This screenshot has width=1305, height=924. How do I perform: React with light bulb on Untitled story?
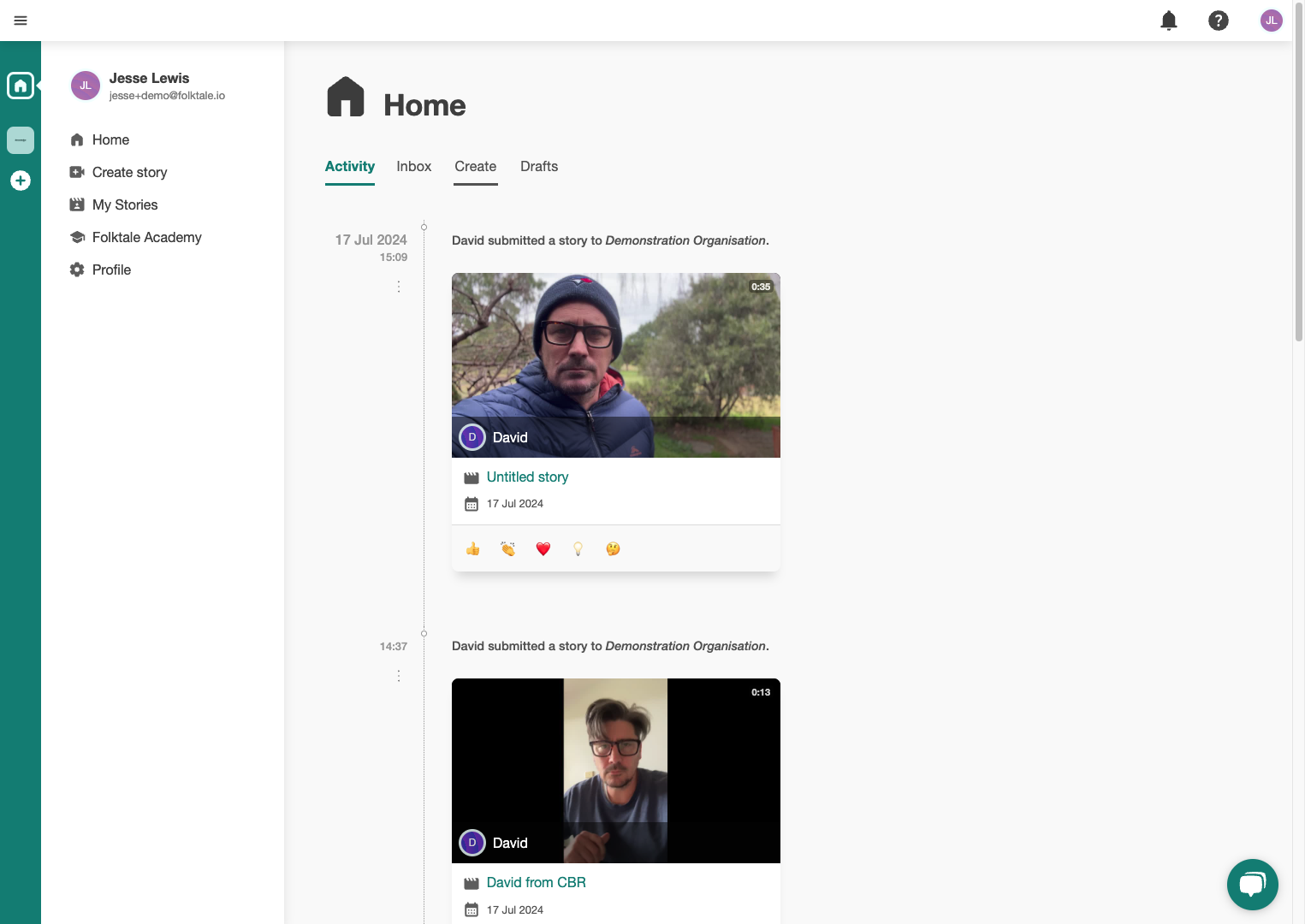point(578,549)
